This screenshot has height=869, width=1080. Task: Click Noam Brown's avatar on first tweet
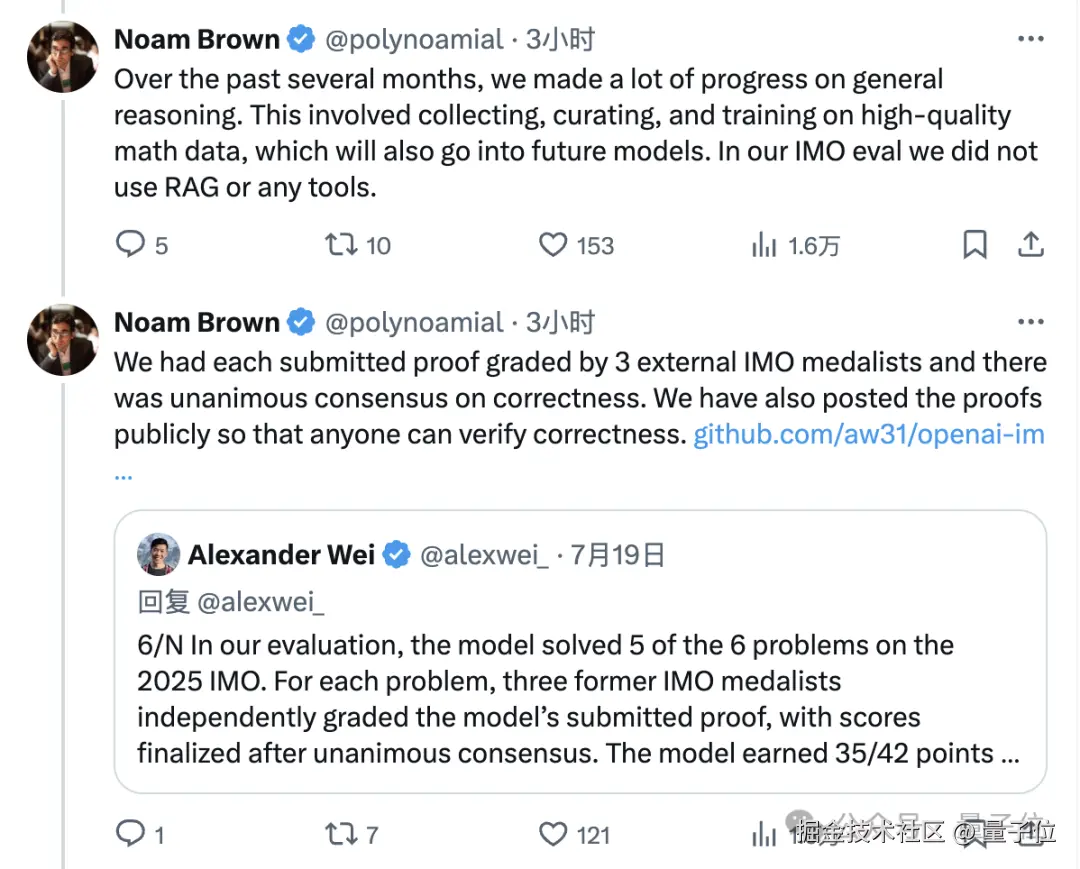tap(62, 56)
